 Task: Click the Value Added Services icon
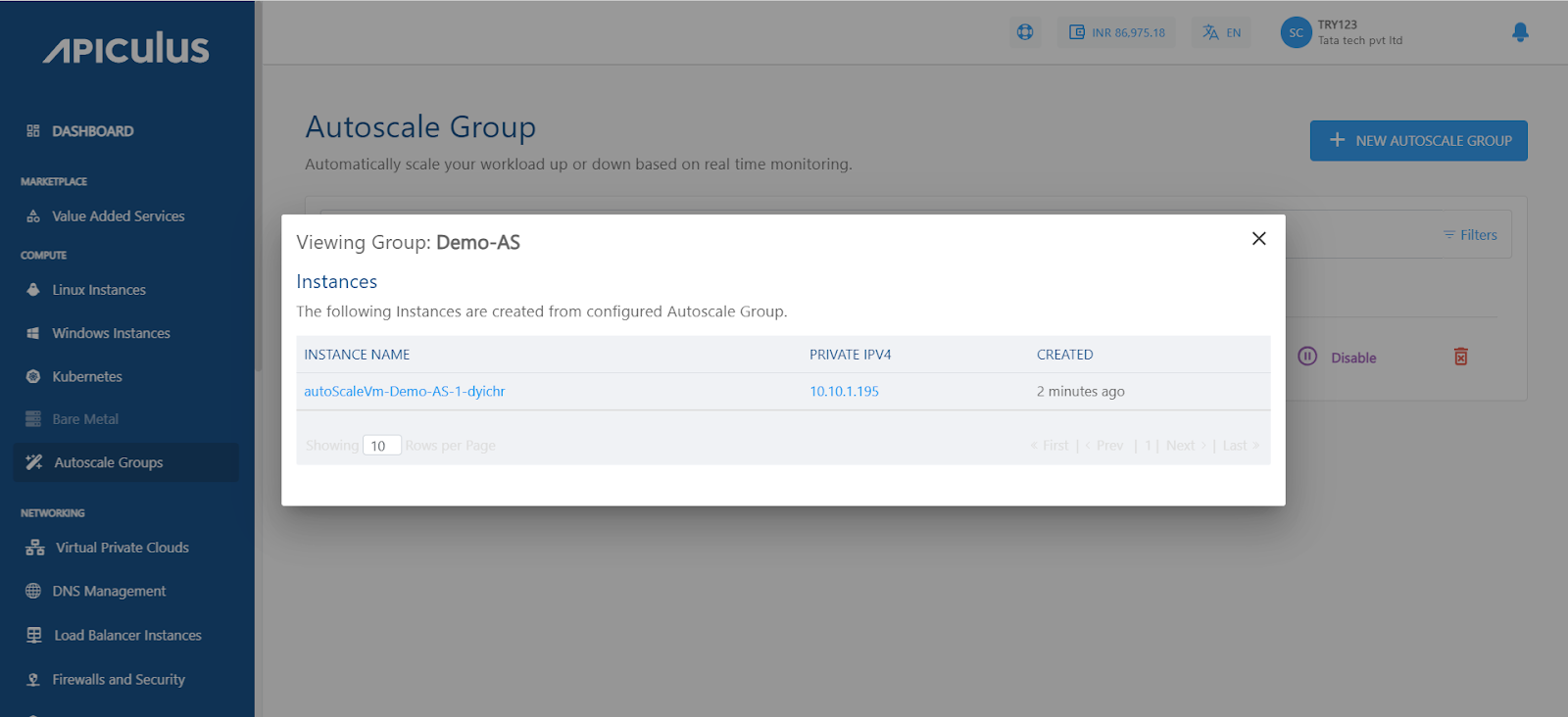pyautogui.click(x=33, y=216)
